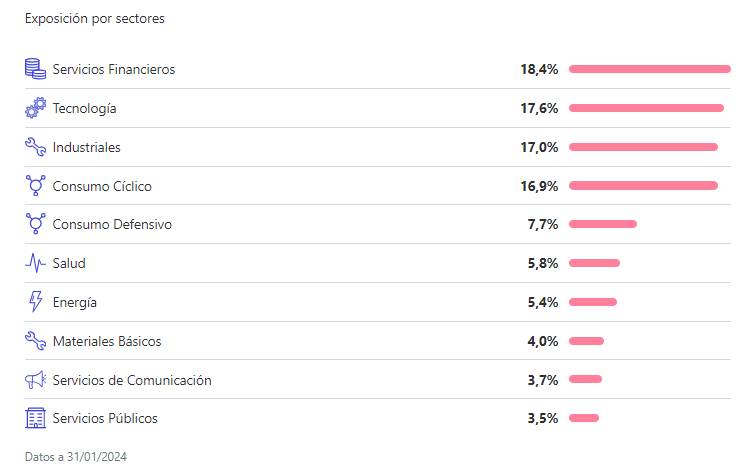Image resolution: width=754 pixels, height=469 pixels.
Task: Click the Exposición por sectores heading
Action: tap(95, 19)
